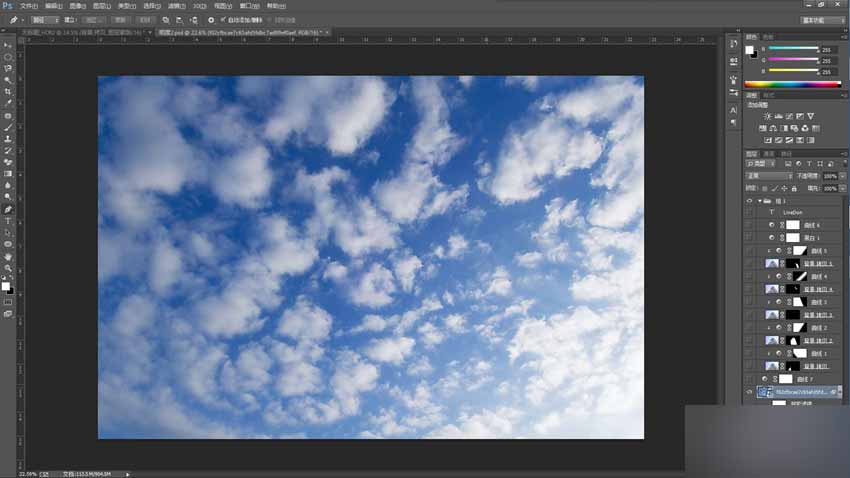Click the G color slider
Screen dimensions: 850x478
[x=793, y=59]
